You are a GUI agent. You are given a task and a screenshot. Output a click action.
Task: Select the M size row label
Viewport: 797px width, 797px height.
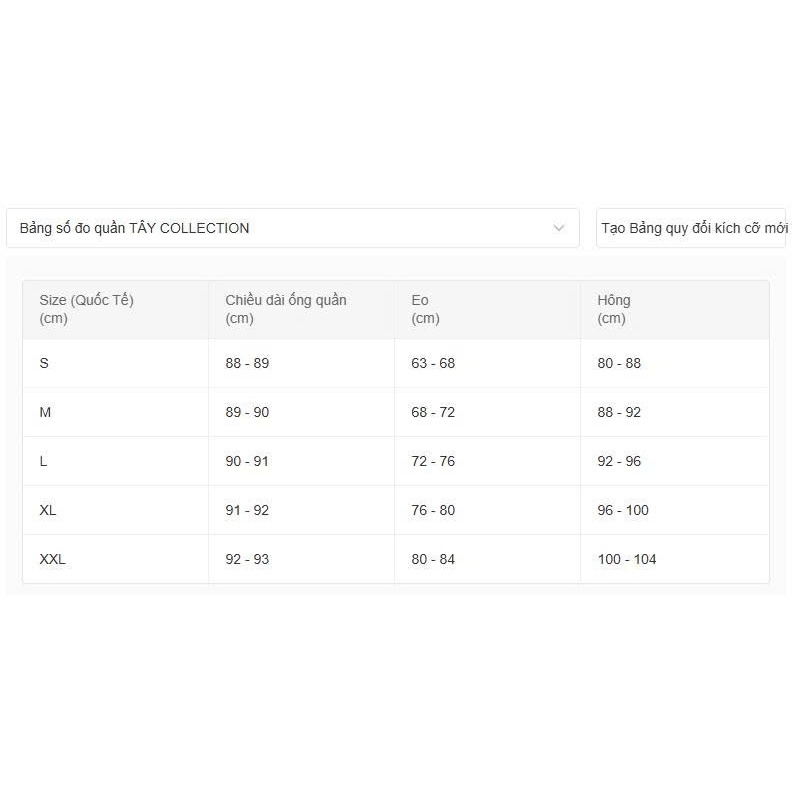click(45, 412)
